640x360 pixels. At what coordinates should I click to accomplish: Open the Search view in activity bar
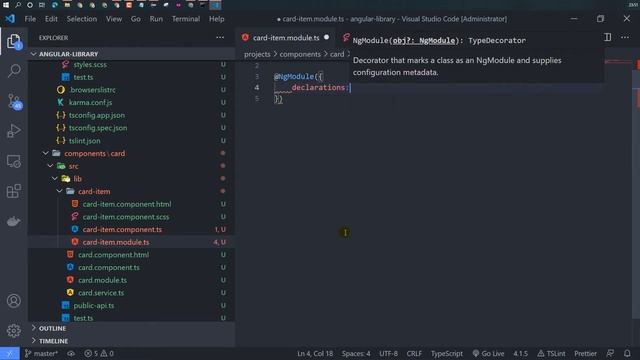14,71
